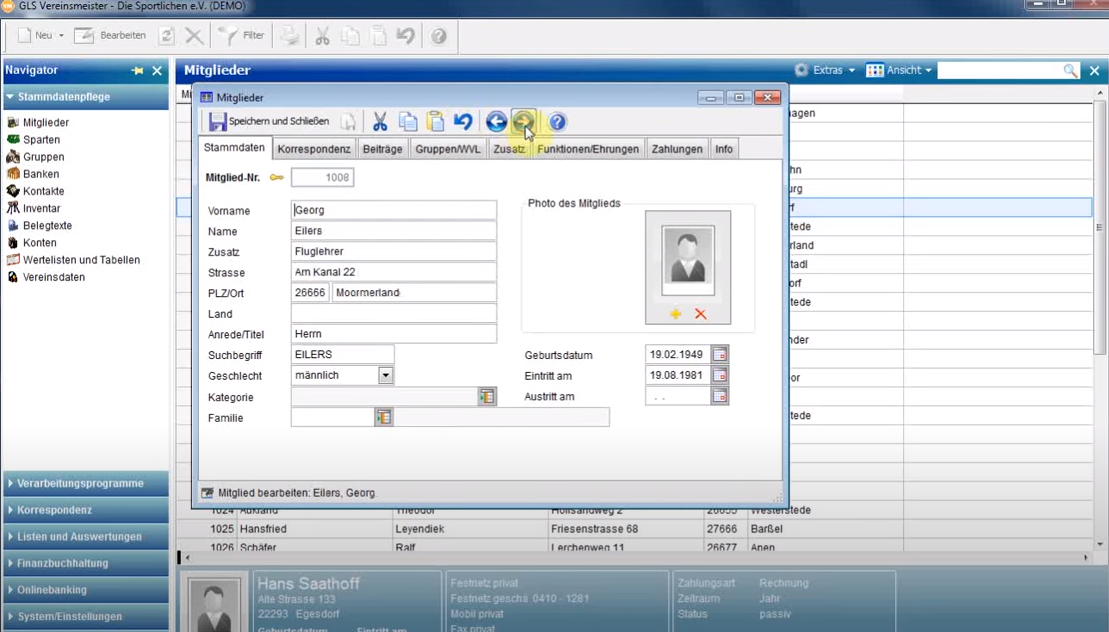Expand the Korrespondenz navigator section
The image size is (1109, 632).
point(85,510)
